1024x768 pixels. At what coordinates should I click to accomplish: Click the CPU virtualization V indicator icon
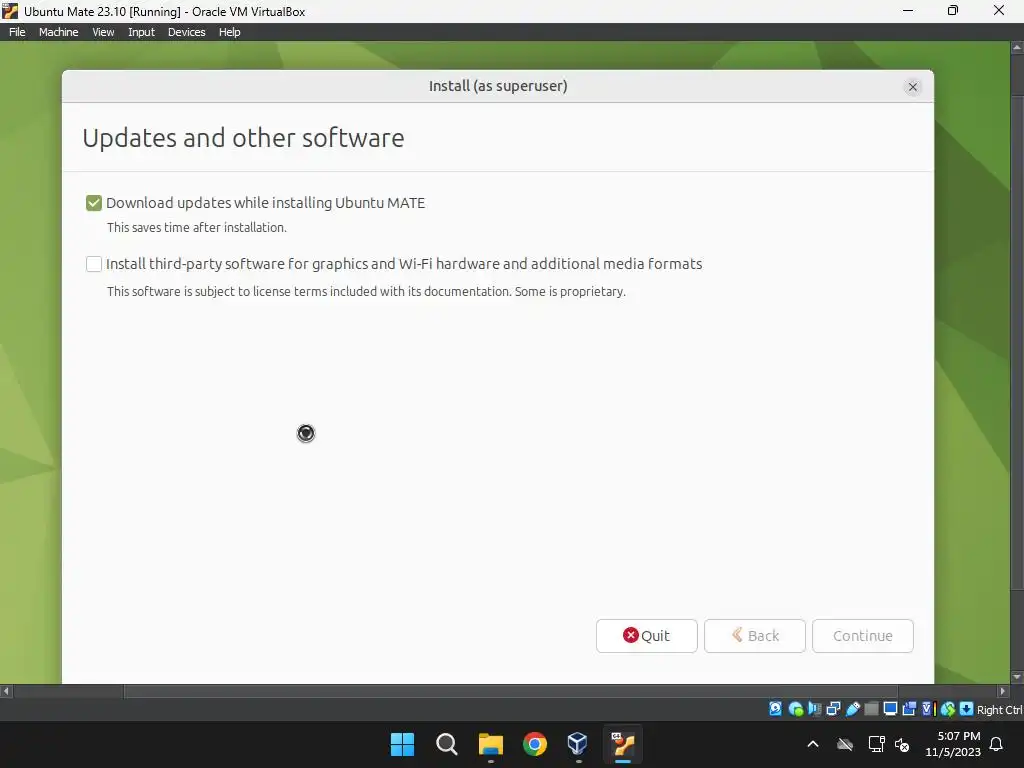(x=928, y=709)
